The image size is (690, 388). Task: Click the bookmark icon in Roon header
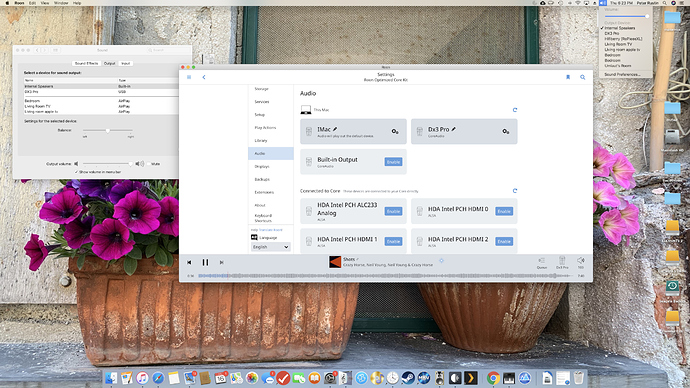coord(568,77)
